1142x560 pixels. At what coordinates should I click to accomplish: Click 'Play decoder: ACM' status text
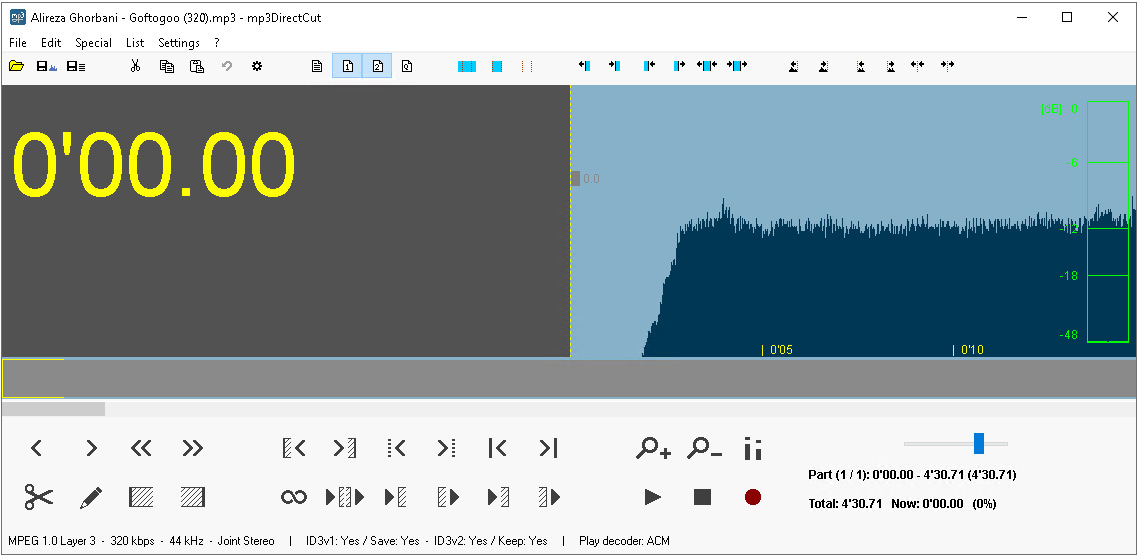click(624, 541)
